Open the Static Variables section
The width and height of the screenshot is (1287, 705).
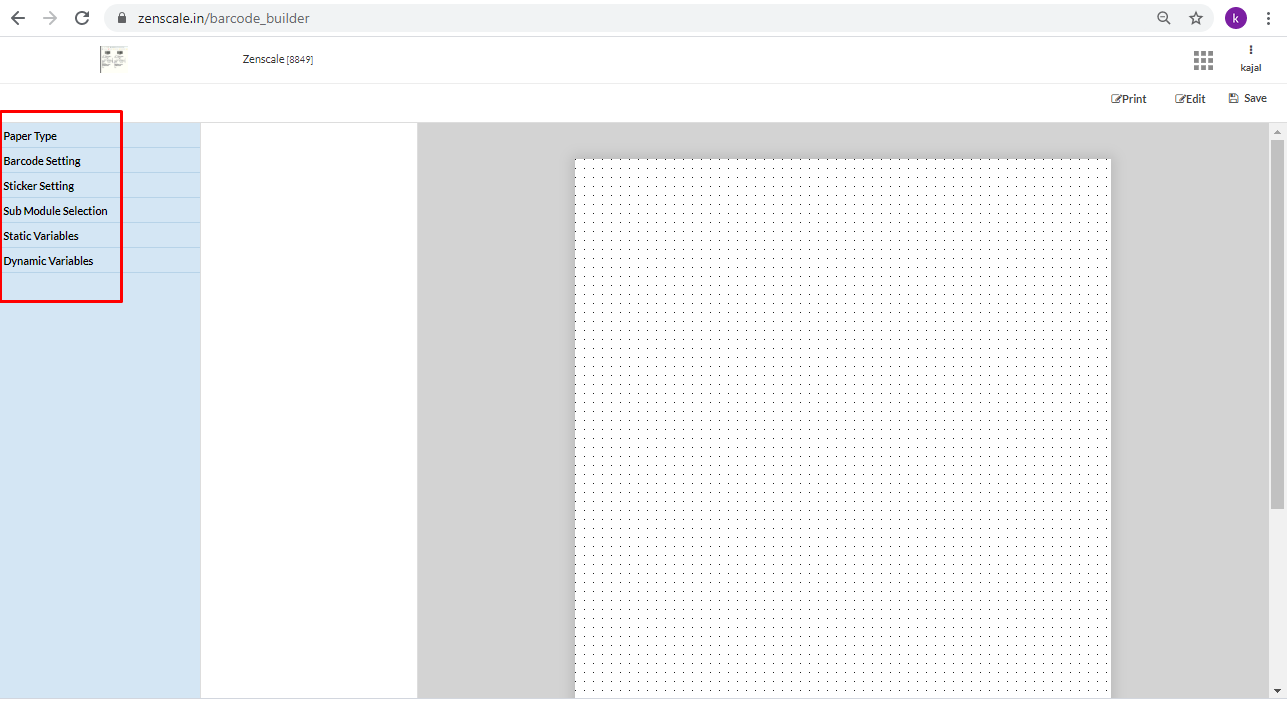(100, 236)
